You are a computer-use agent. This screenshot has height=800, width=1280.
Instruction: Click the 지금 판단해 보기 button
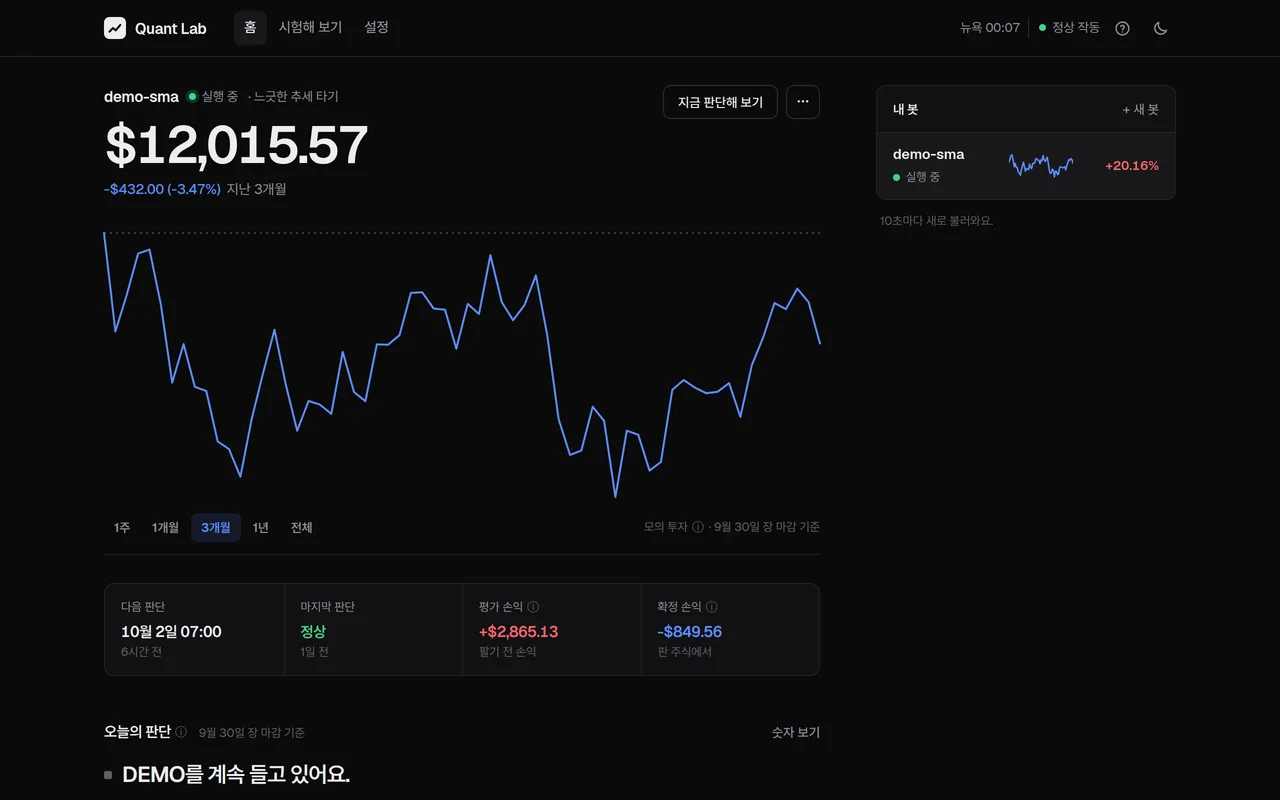[720, 102]
